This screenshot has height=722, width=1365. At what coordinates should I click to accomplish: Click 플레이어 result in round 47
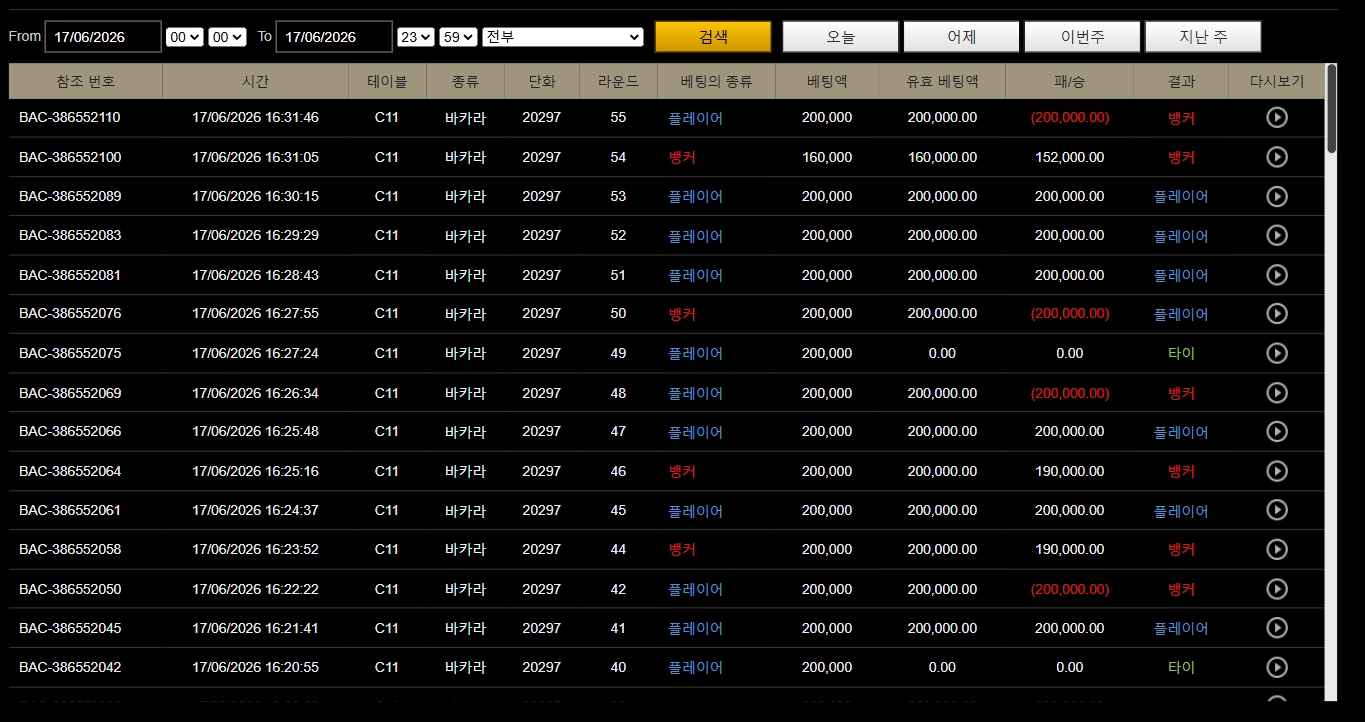coord(1181,432)
